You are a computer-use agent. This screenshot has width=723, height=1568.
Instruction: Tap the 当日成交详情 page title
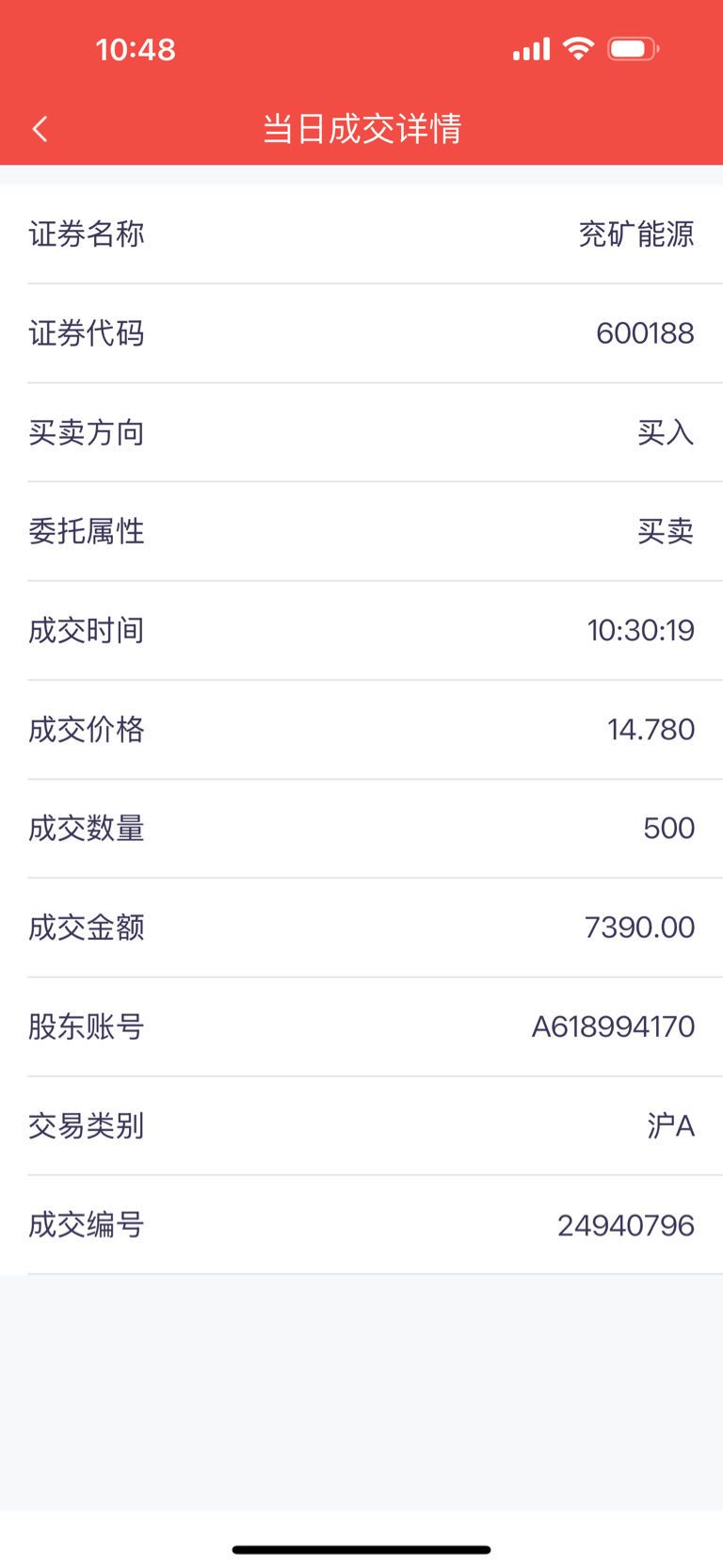[x=361, y=129]
